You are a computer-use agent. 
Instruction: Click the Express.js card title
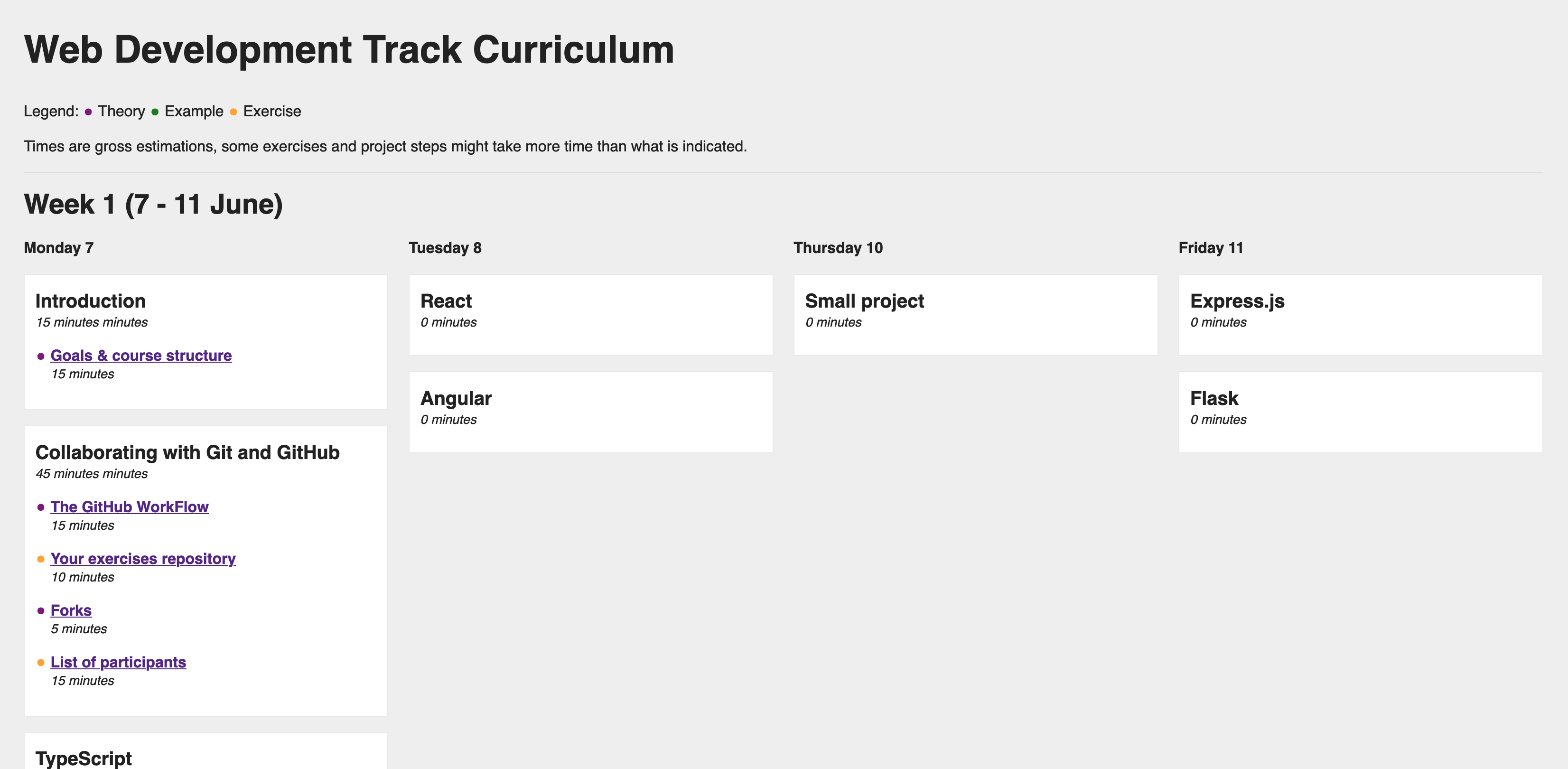click(1237, 301)
